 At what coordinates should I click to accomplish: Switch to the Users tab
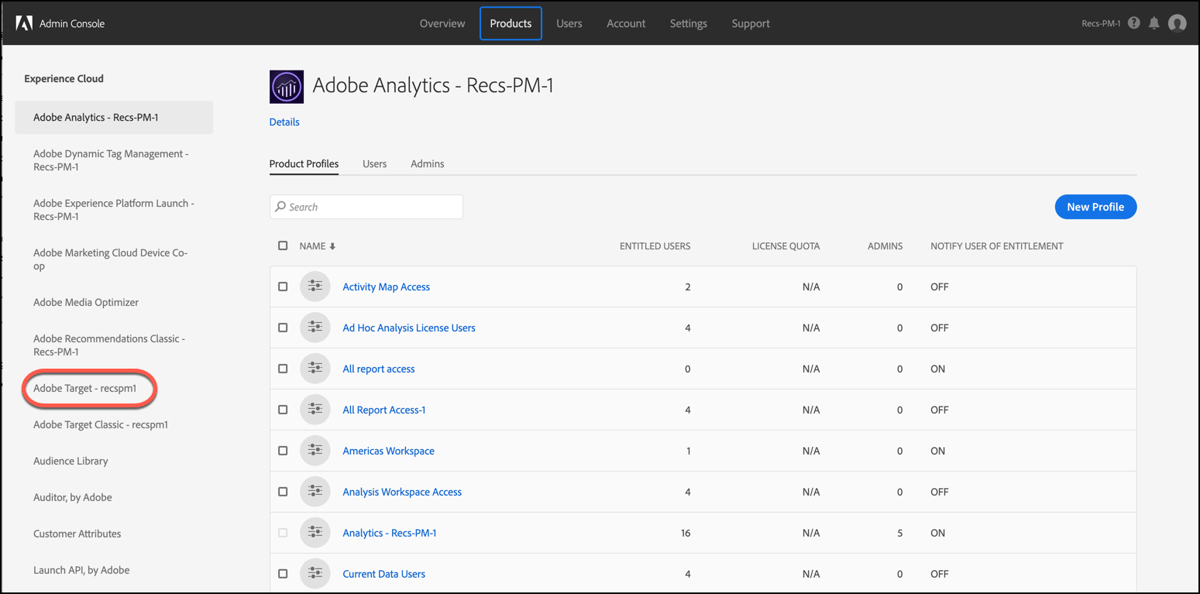point(374,164)
